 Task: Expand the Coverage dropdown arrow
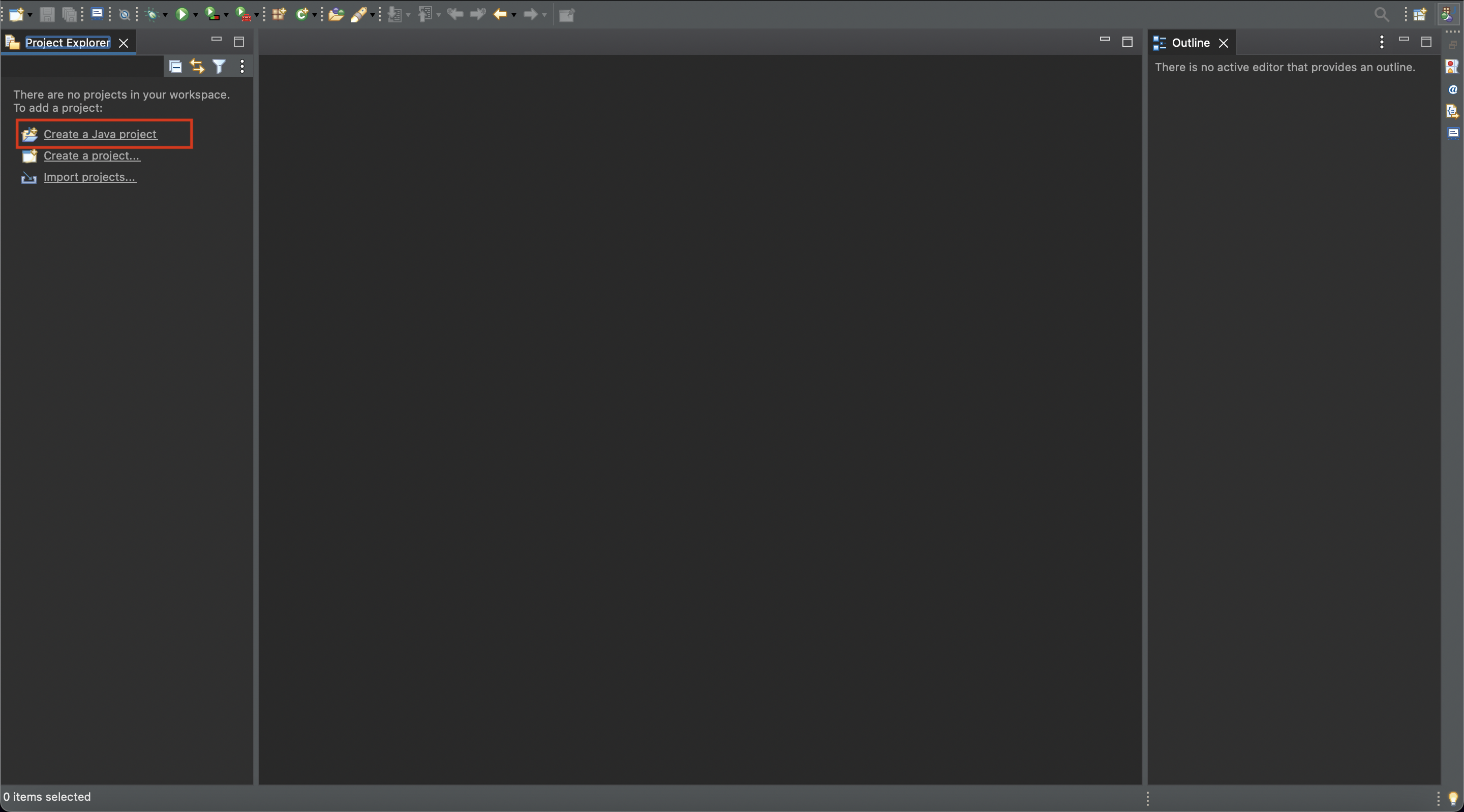[x=226, y=15]
